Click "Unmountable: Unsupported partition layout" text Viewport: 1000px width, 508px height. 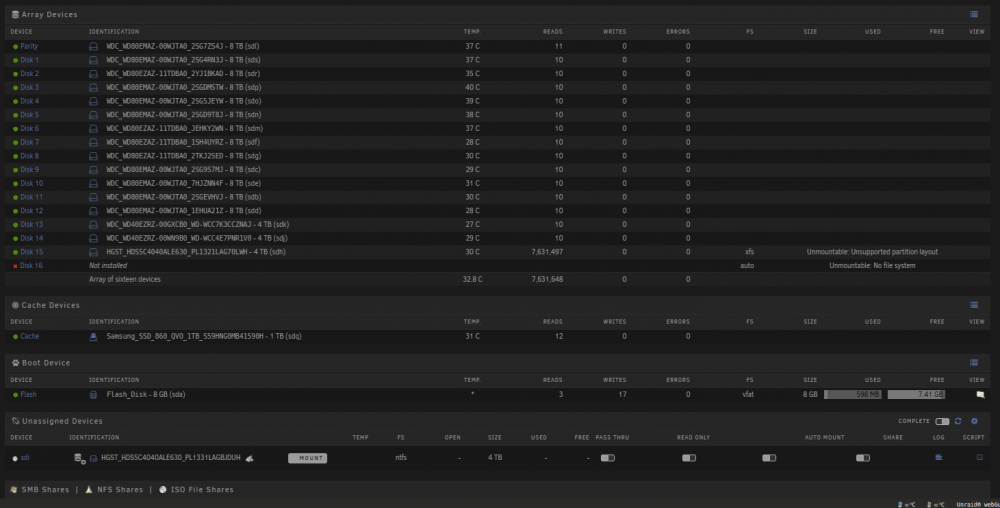(x=872, y=252)
